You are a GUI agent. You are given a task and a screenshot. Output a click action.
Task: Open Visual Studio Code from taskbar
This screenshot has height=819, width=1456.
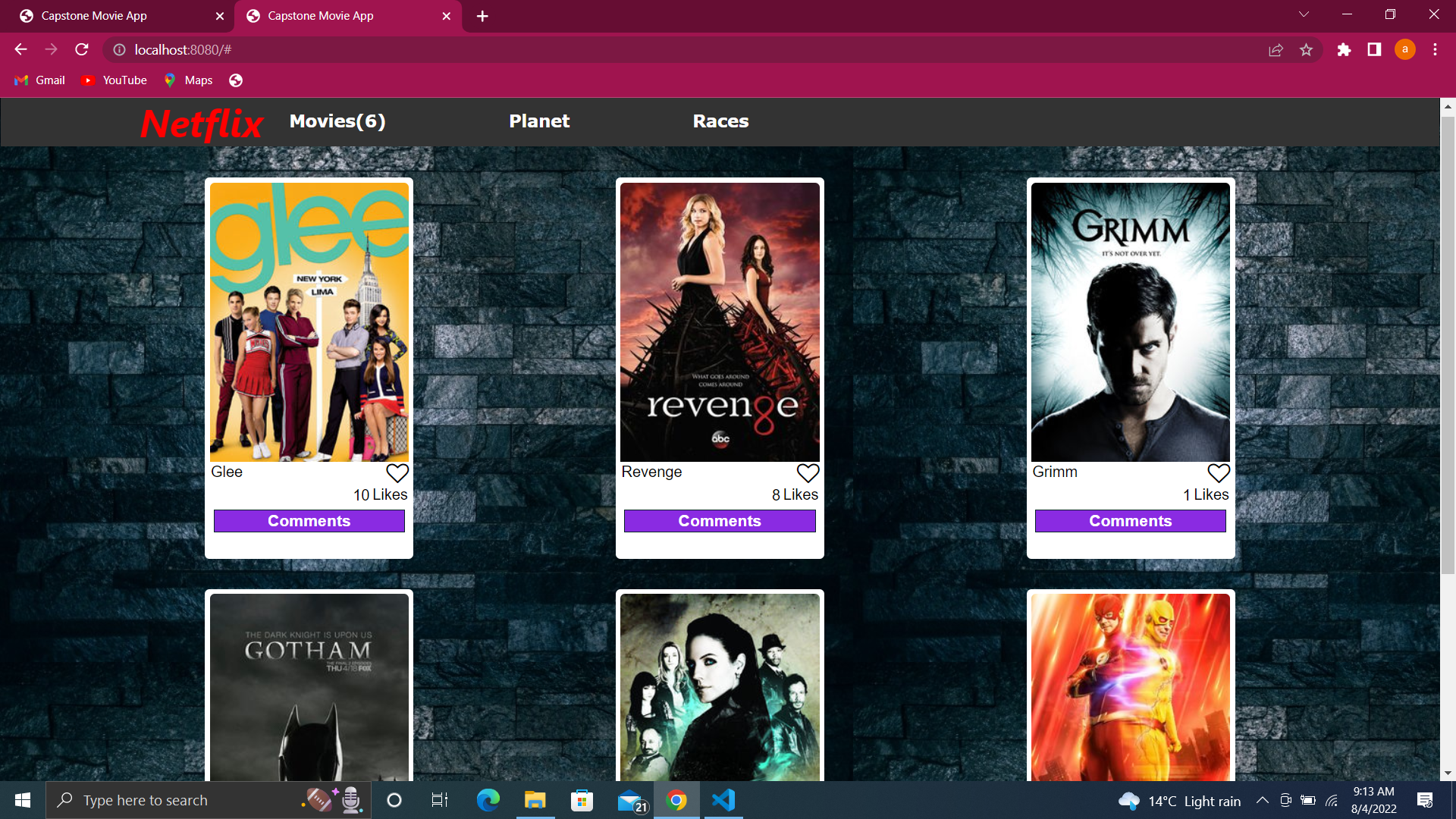pyautogui.click(x=723, y=800)
